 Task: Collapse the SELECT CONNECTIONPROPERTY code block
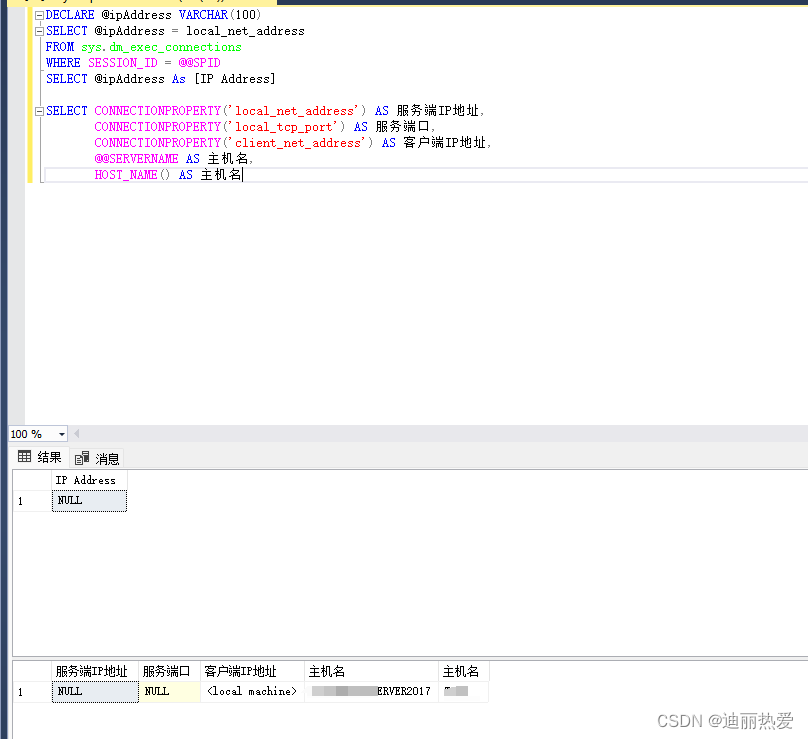[38, 111]
